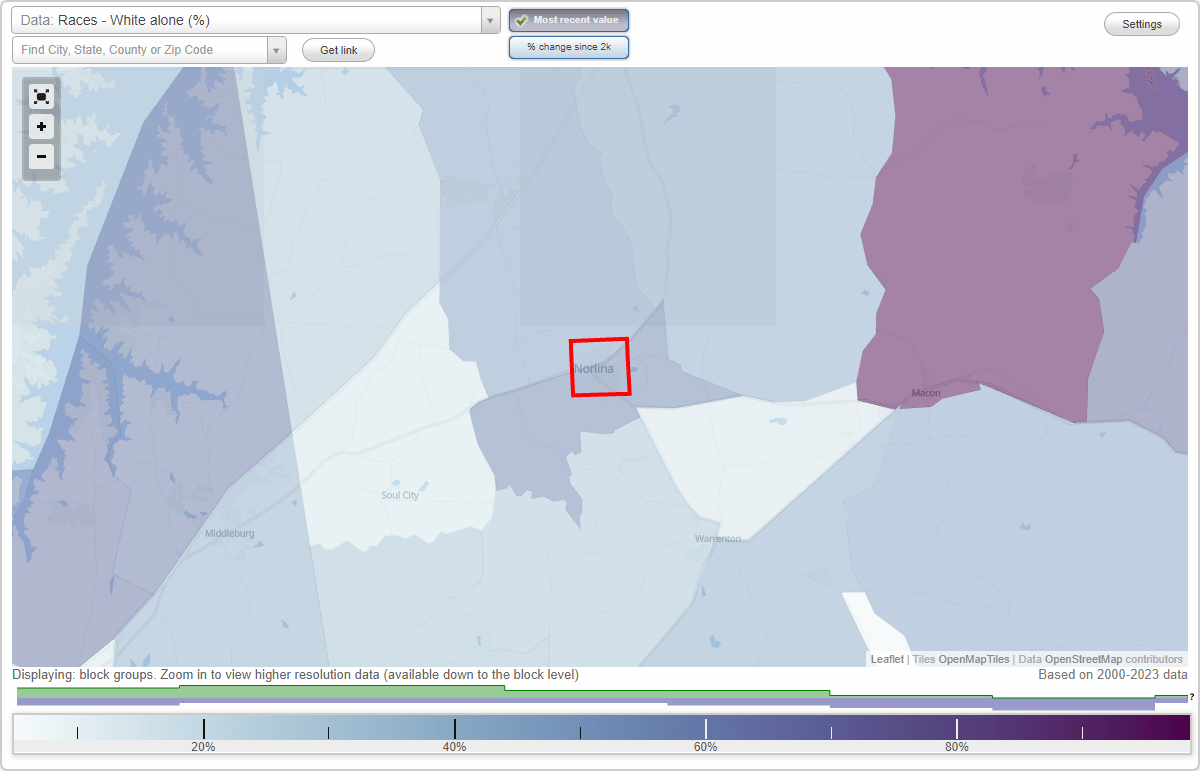Enable the Most recent value display mode

click(x=569, y=20)
